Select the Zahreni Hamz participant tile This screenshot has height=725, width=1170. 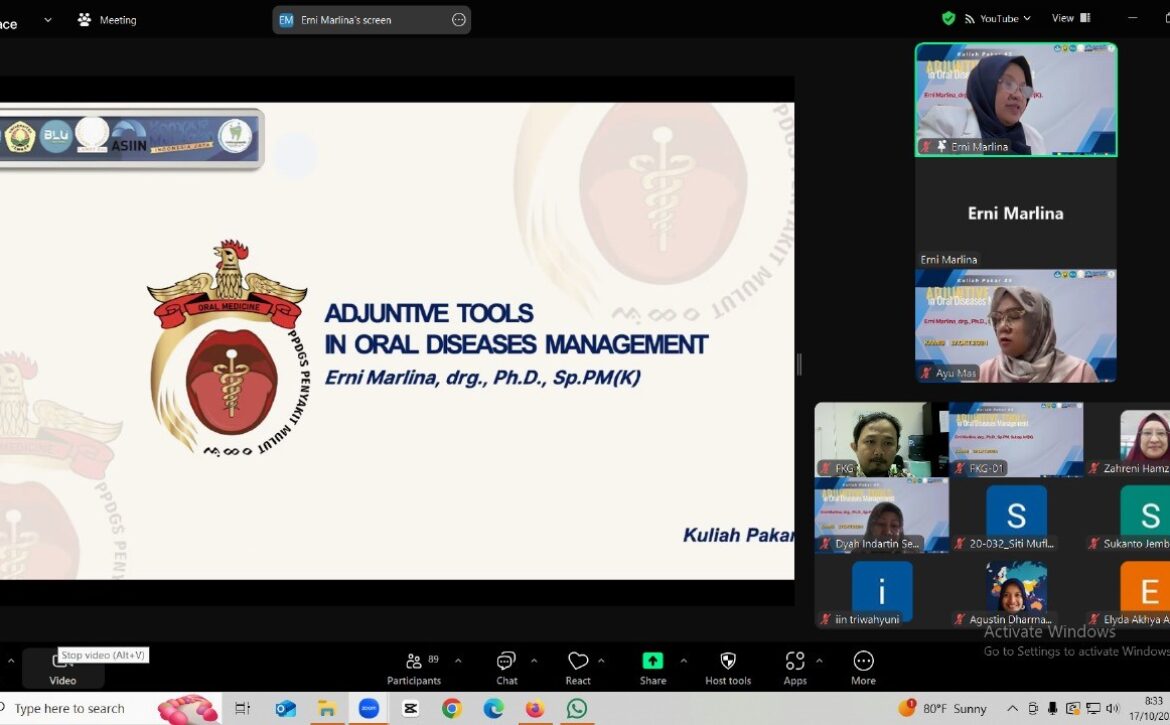(x=1129, y=439)
